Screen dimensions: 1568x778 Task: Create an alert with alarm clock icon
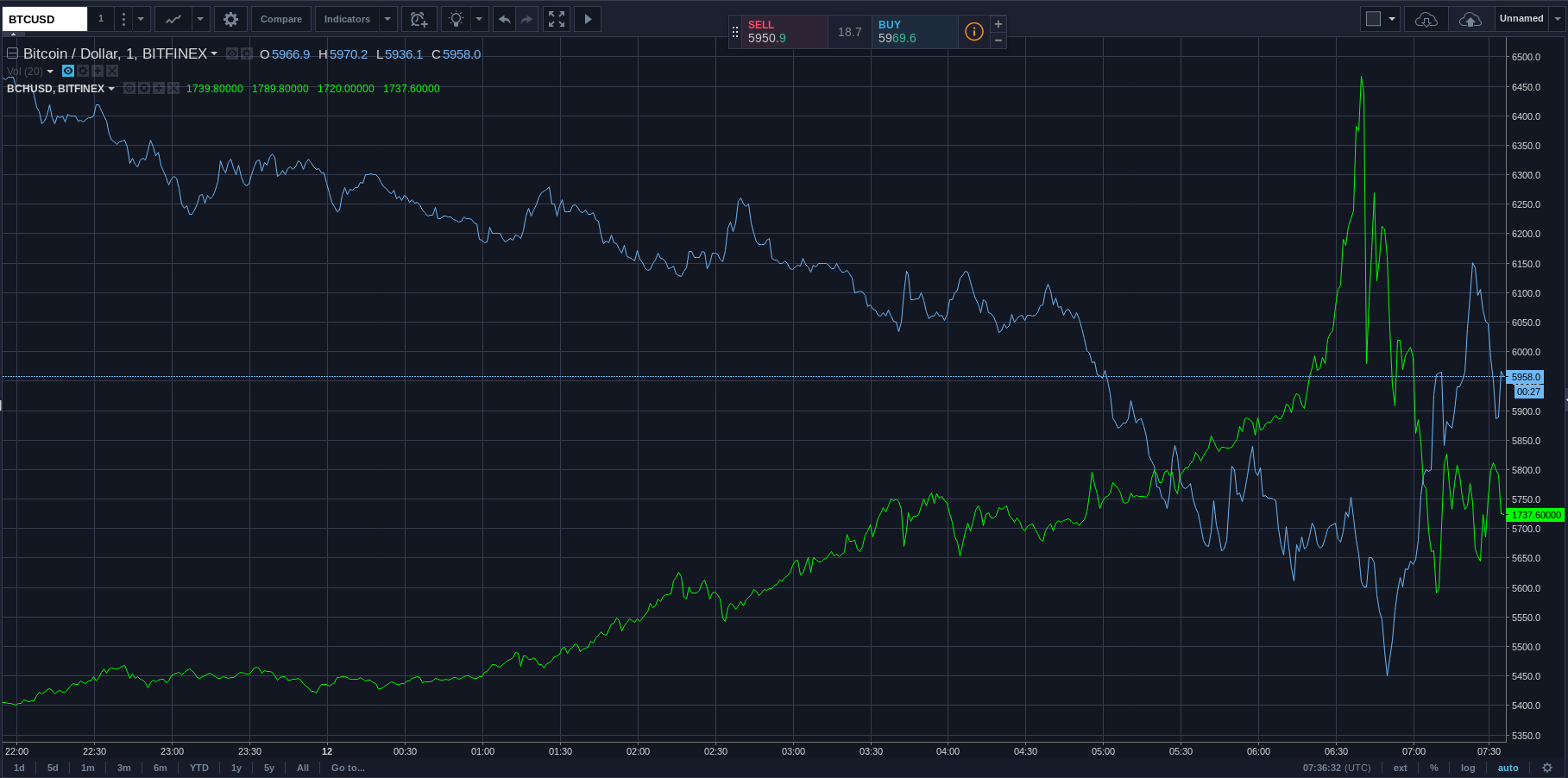[419, 19]
